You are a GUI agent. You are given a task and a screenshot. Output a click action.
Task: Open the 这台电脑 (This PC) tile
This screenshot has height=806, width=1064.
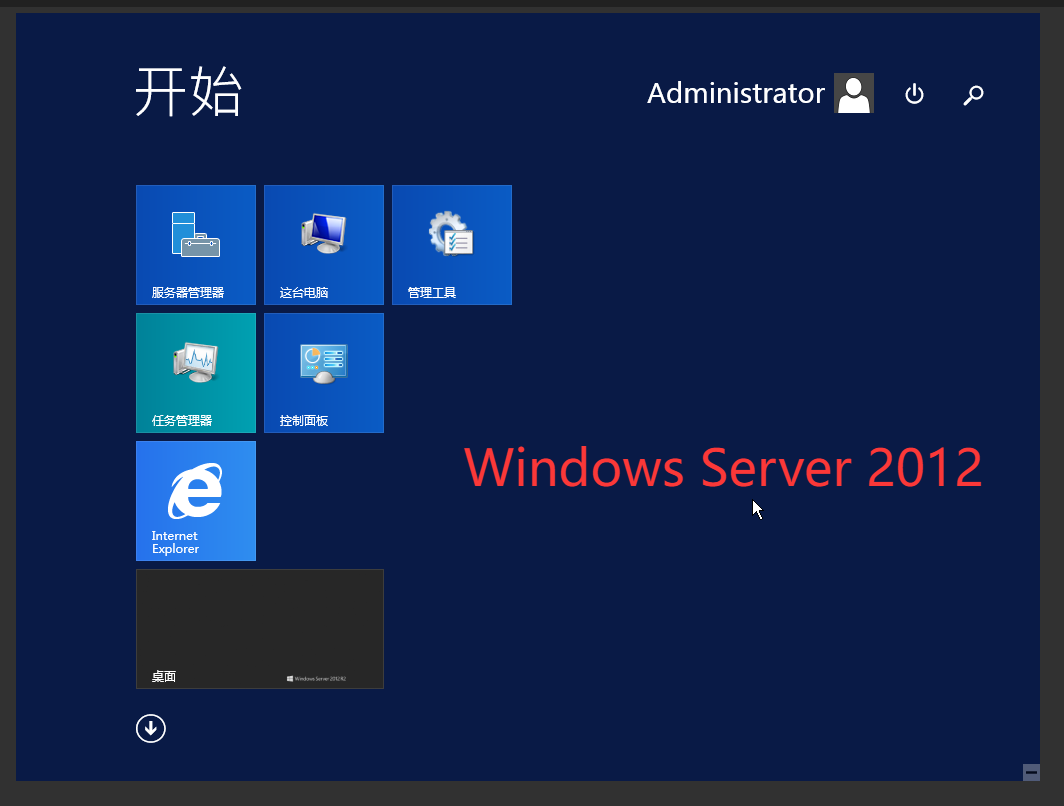click(324, 245)
